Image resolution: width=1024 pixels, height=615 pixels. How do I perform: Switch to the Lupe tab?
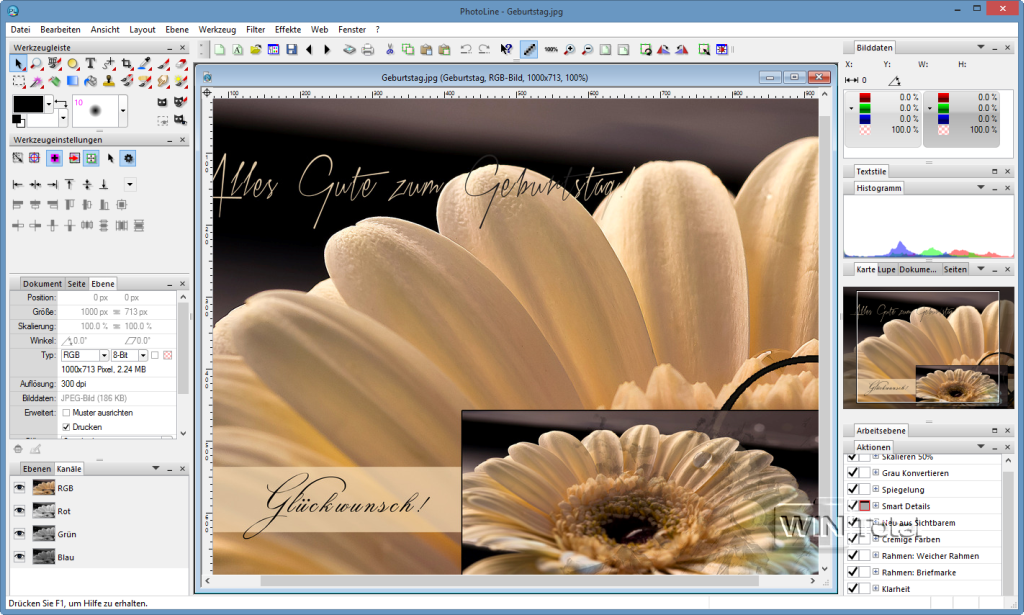point(886,269)
